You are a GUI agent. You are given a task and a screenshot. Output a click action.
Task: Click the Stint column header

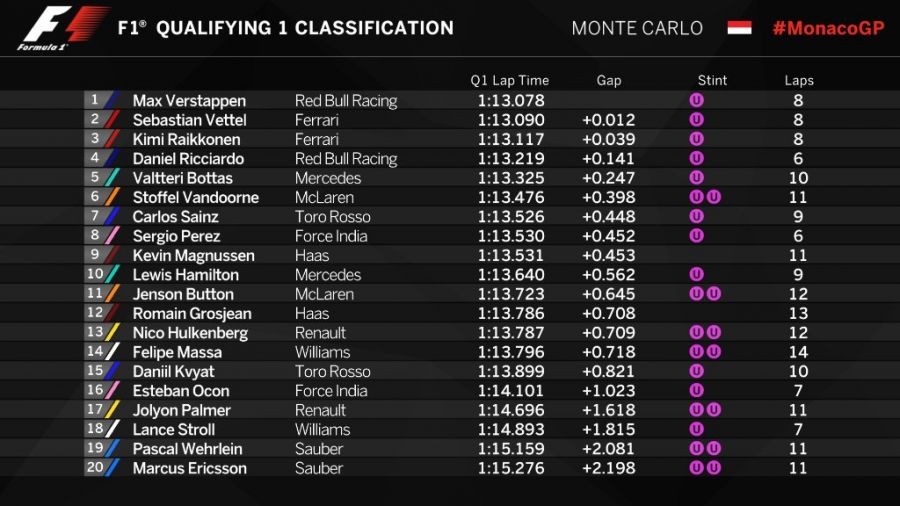click(x=712, y=81)
